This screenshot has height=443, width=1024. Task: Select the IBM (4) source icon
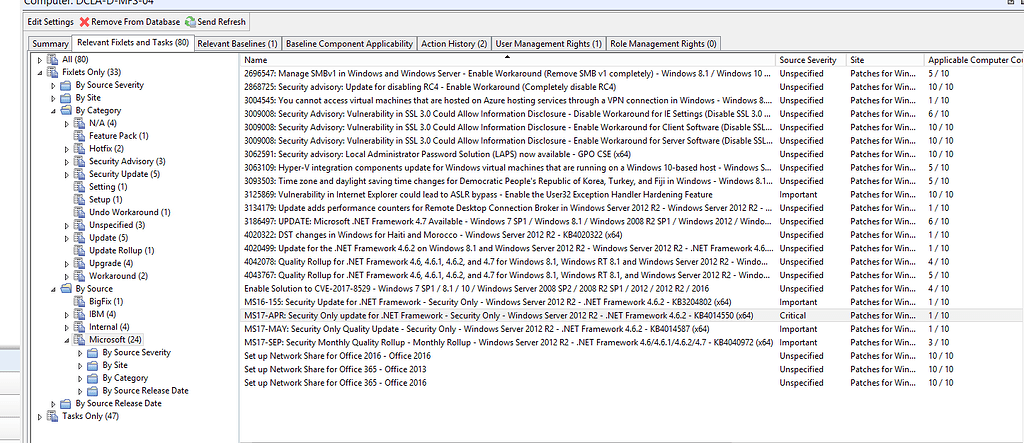(x=79, y=314)
